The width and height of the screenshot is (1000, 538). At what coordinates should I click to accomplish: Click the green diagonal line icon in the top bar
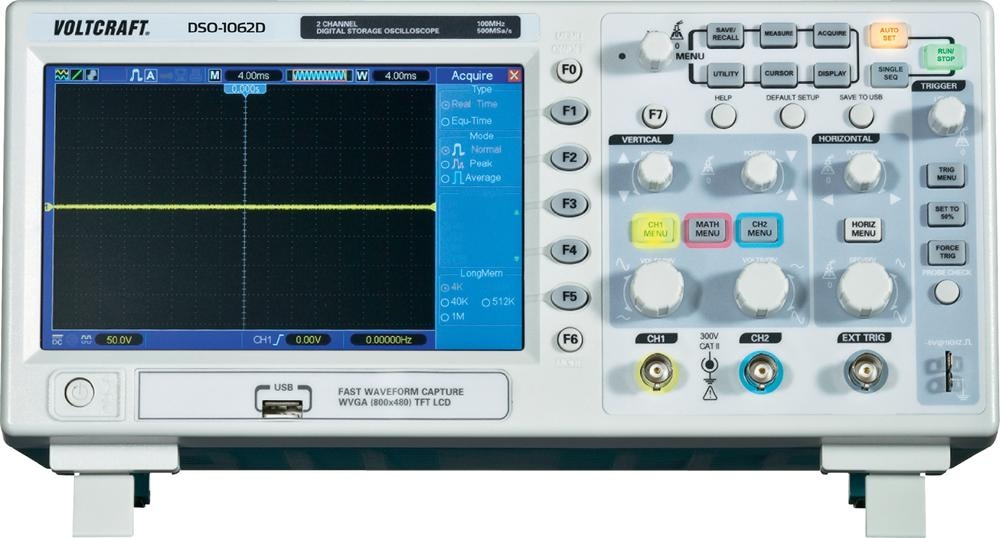click(77, 75)
